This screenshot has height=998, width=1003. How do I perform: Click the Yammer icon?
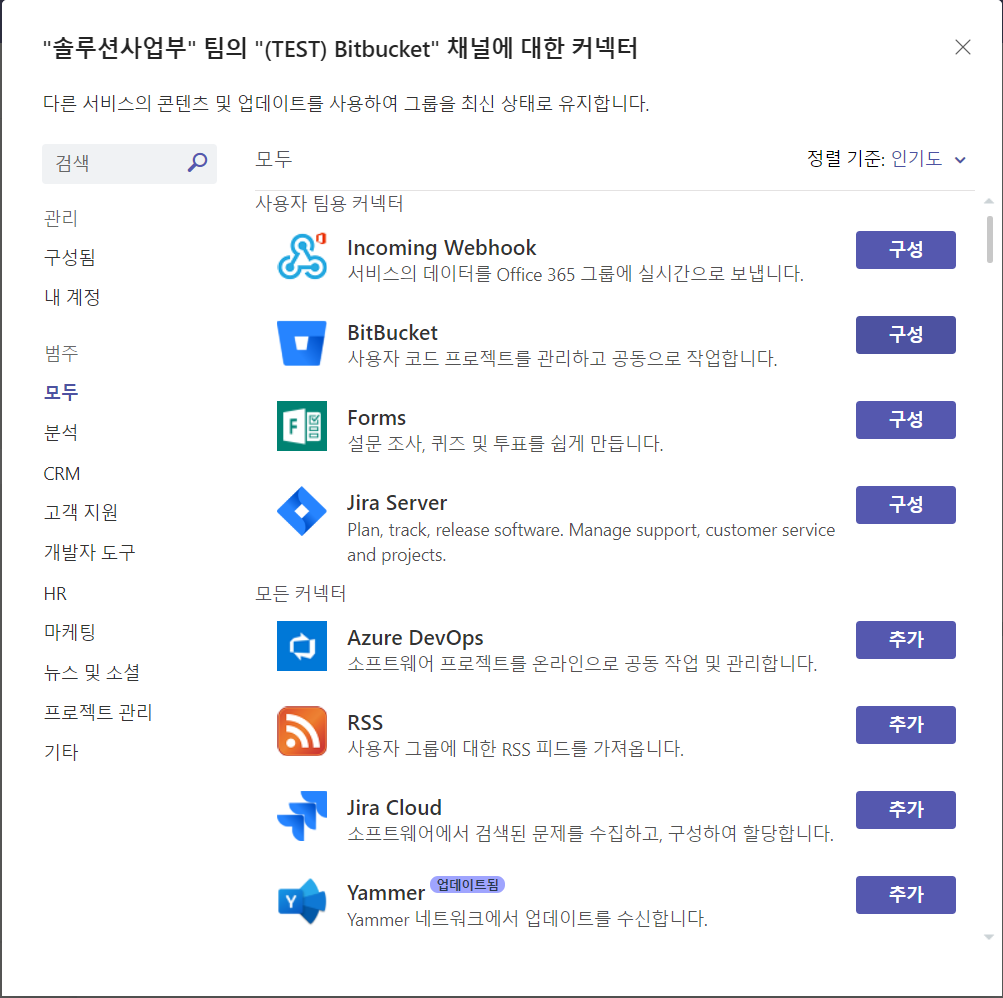[302, 901]
